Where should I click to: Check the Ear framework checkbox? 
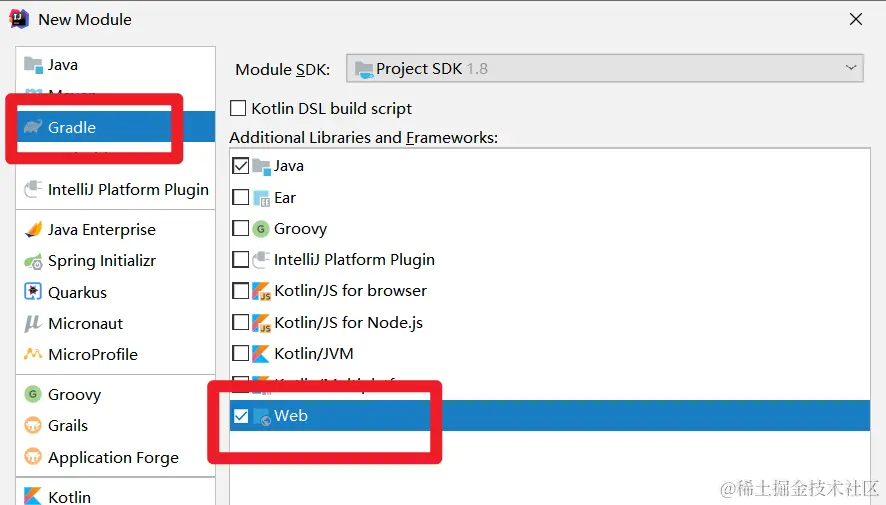pyautogui.click(x=241, y=197)
